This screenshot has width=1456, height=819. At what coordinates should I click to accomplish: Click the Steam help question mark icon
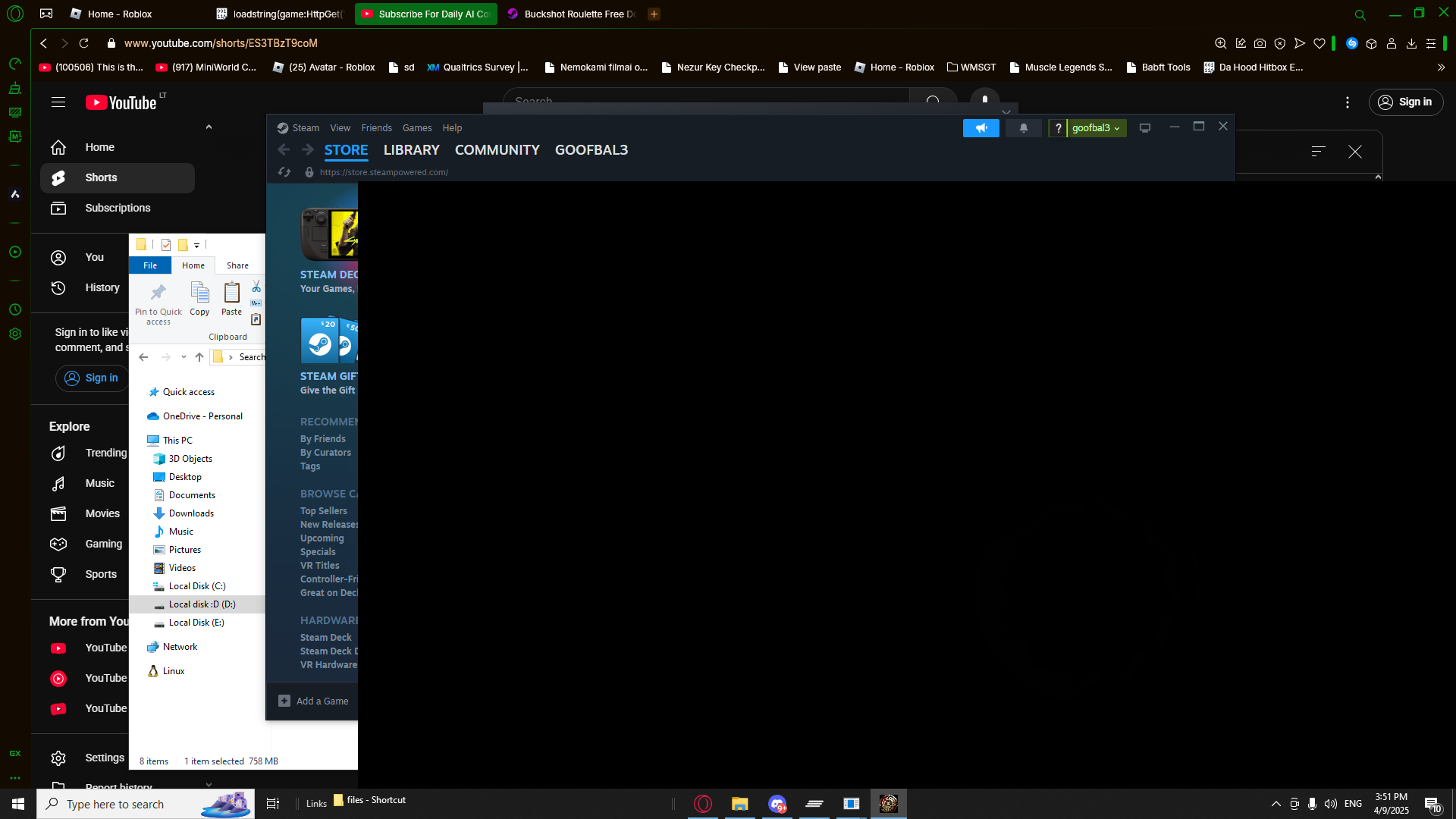pos(1058,128)
